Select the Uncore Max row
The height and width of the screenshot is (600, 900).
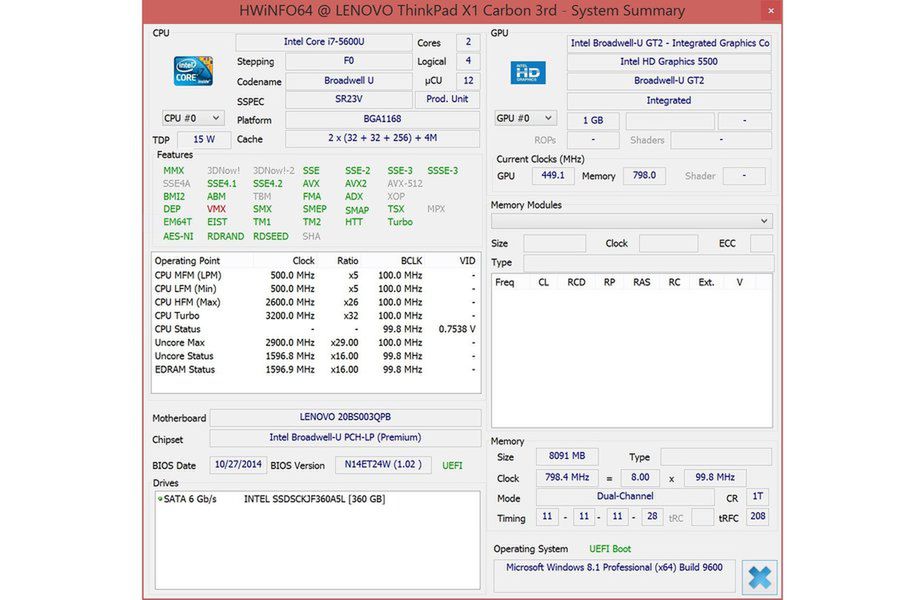click(316, 343)
